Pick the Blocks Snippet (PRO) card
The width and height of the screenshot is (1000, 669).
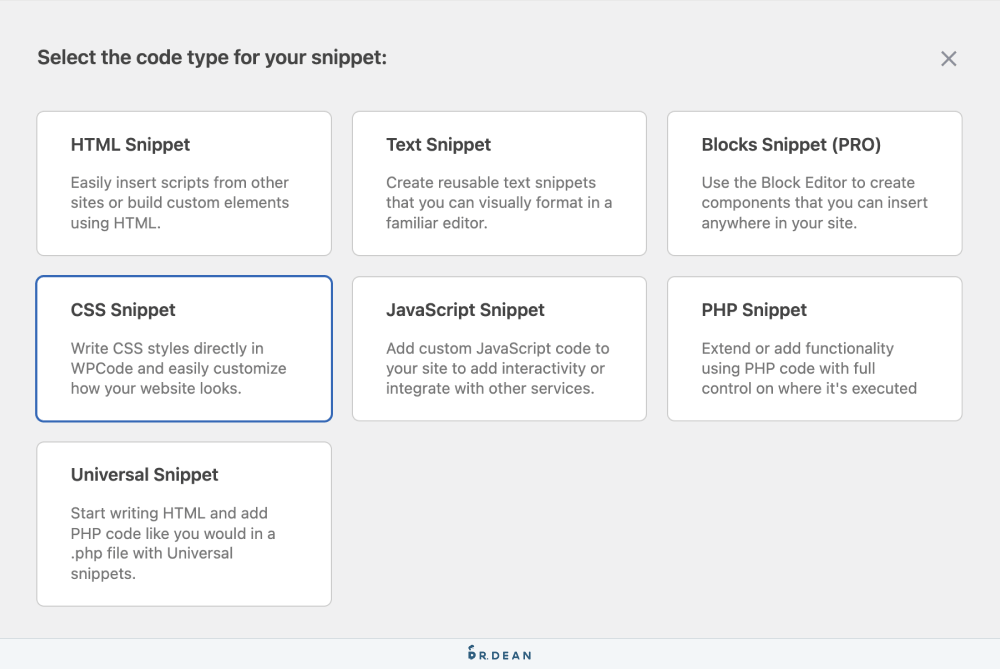pos(814,183)
